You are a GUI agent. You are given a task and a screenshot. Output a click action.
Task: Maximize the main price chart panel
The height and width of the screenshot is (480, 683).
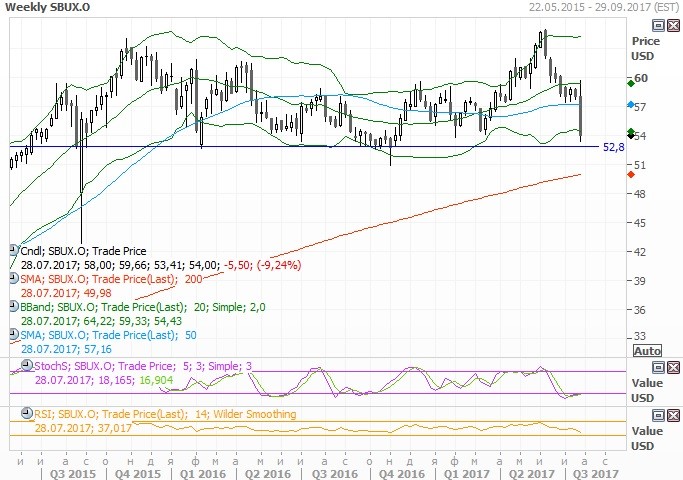tap(658, 25)
